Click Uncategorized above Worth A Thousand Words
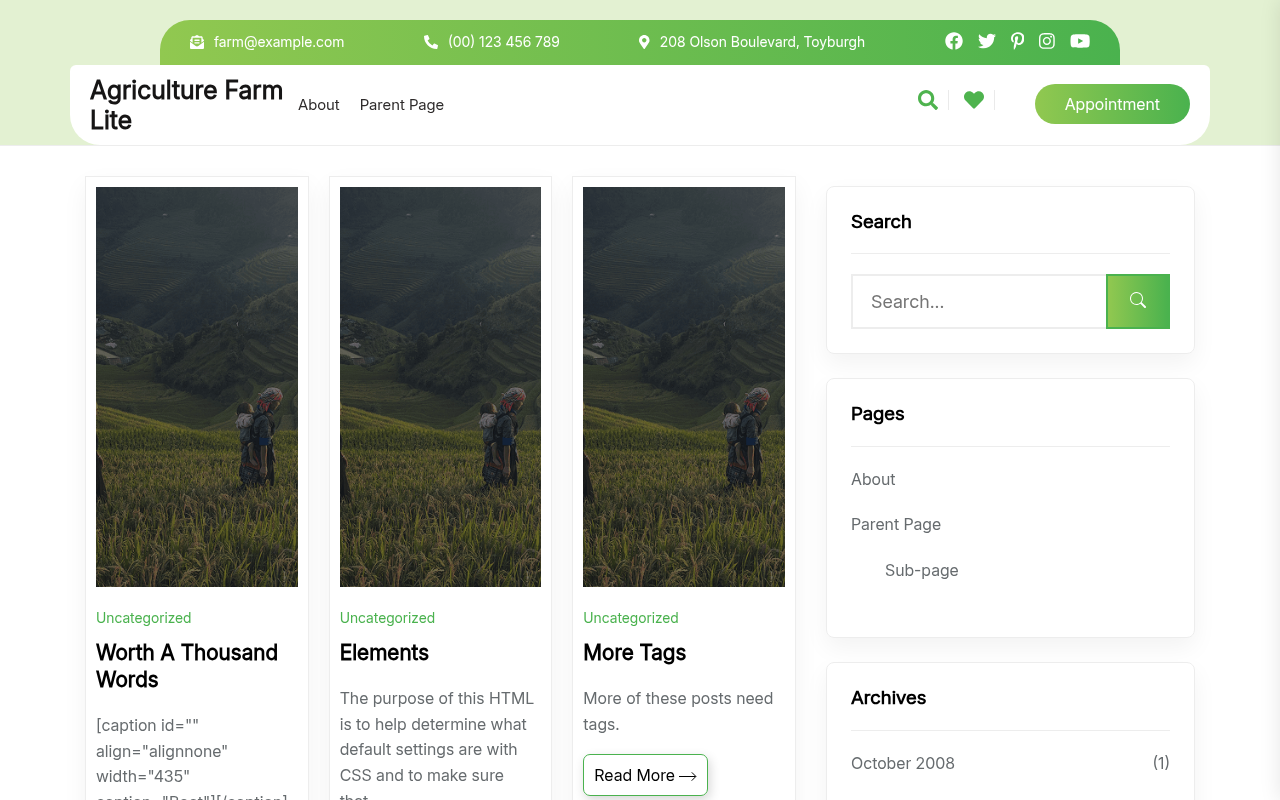 144,618
